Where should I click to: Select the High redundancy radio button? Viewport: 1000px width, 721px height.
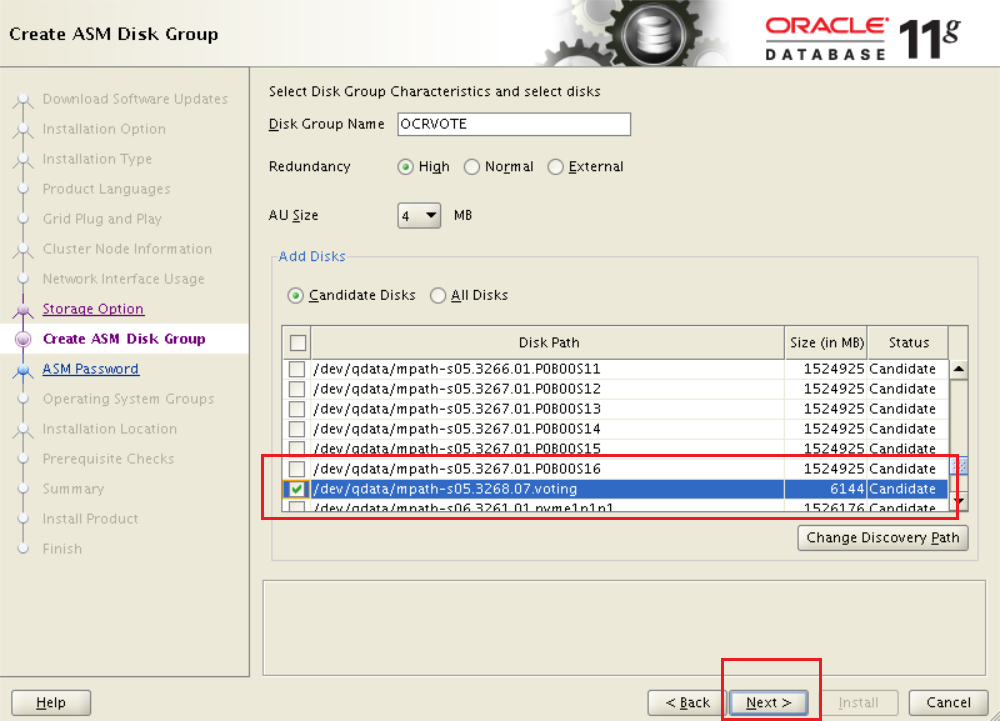coord(405,167)
